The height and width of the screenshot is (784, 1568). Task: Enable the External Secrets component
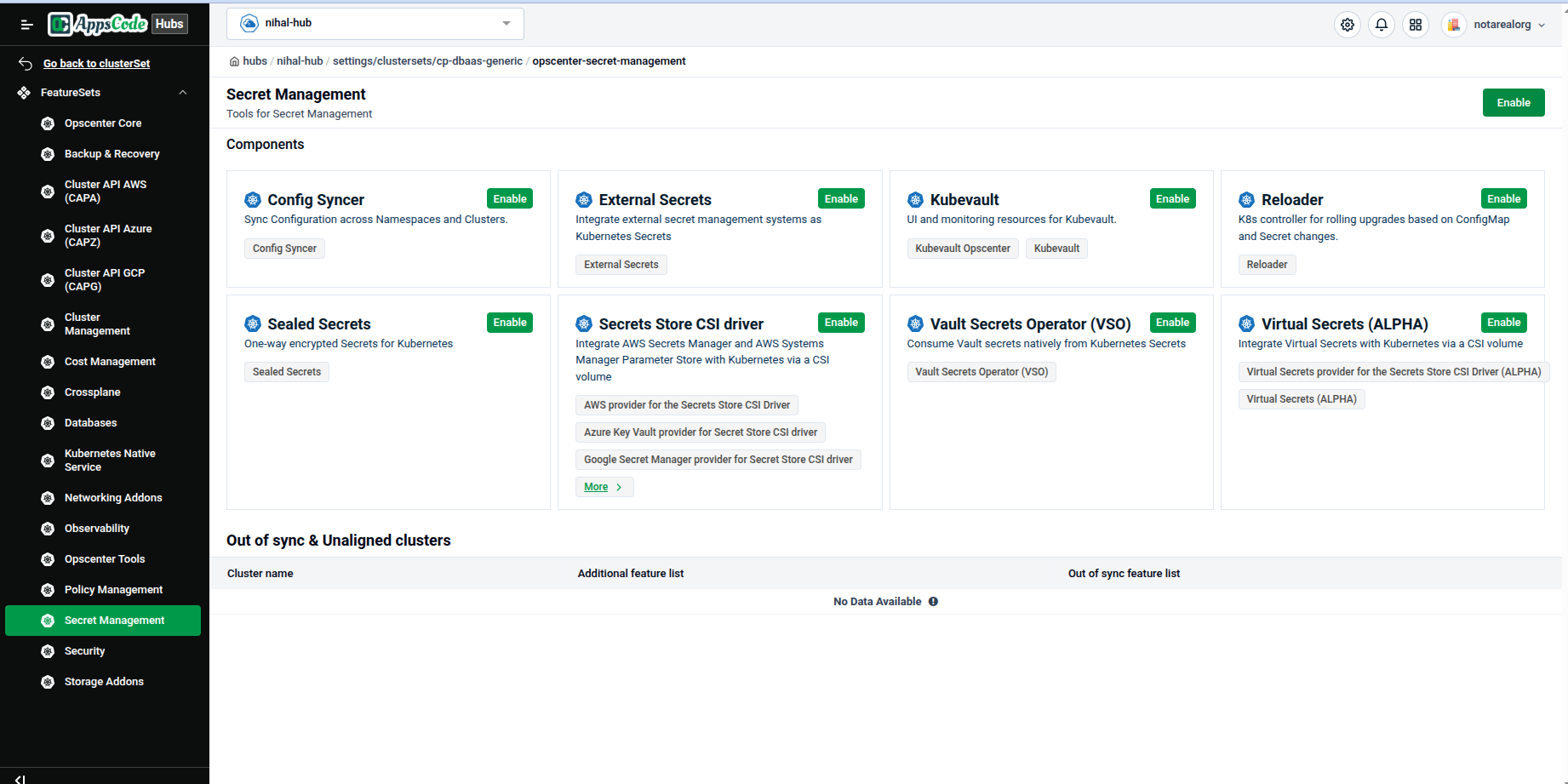coord(841,198)
